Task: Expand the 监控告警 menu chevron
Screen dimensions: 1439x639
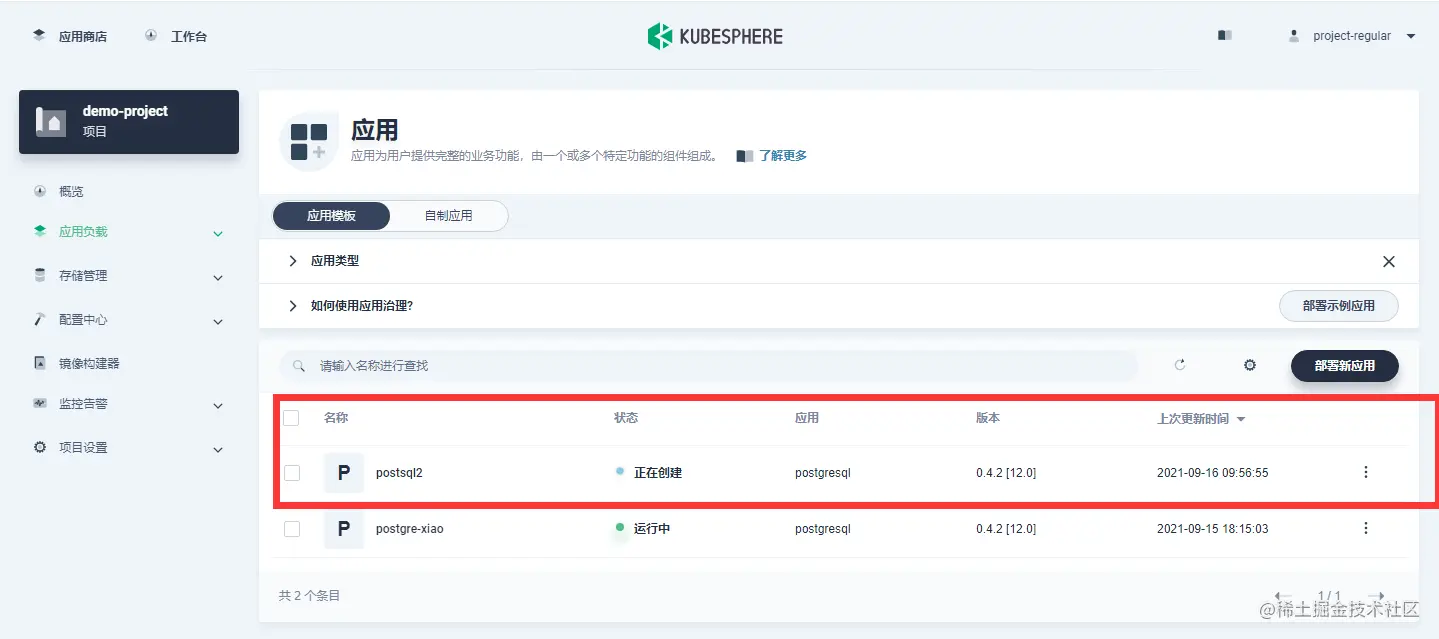Action: coord(218,406)
